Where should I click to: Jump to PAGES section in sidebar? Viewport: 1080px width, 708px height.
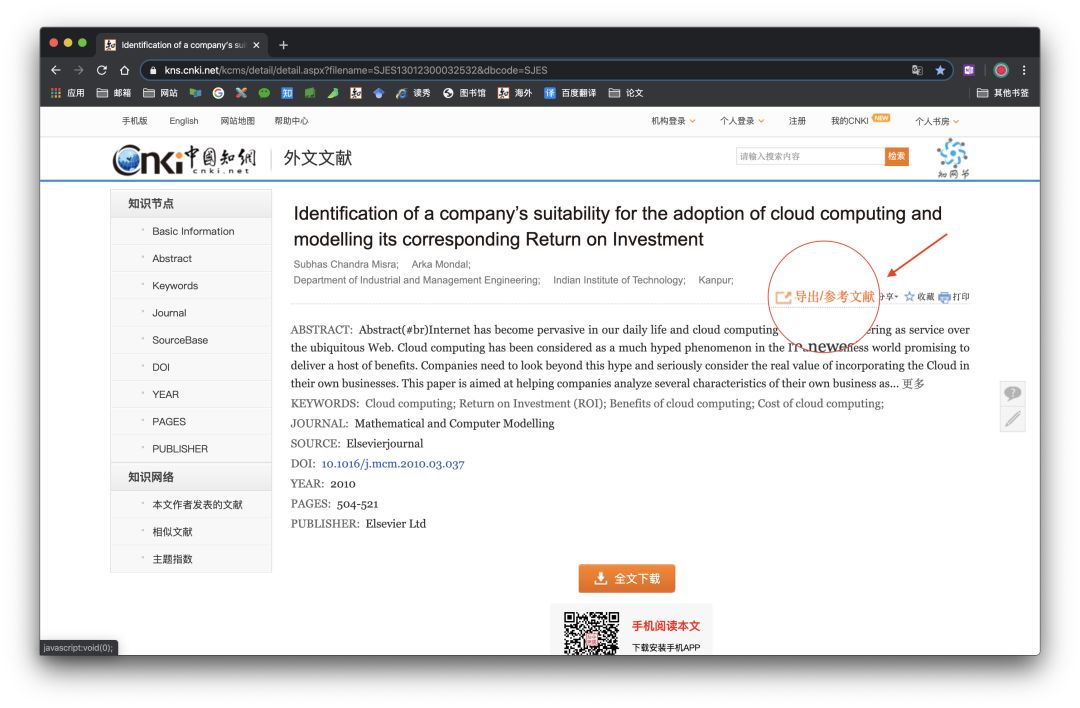tap(169, 421)
